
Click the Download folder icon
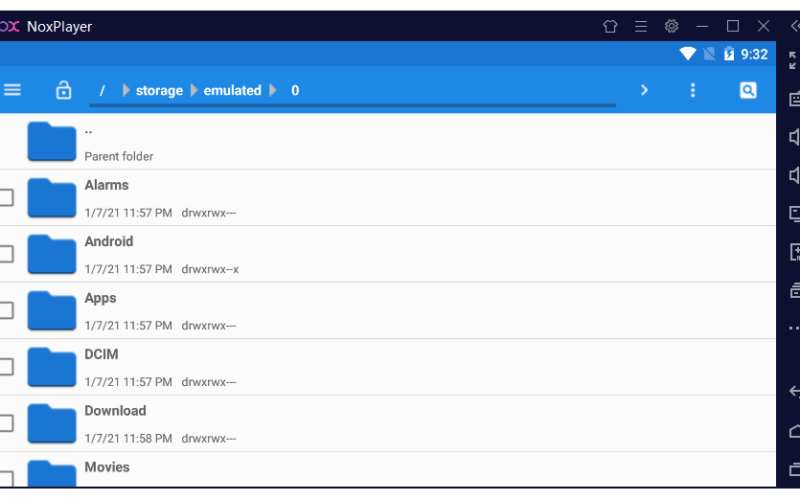tap(52, 423)
